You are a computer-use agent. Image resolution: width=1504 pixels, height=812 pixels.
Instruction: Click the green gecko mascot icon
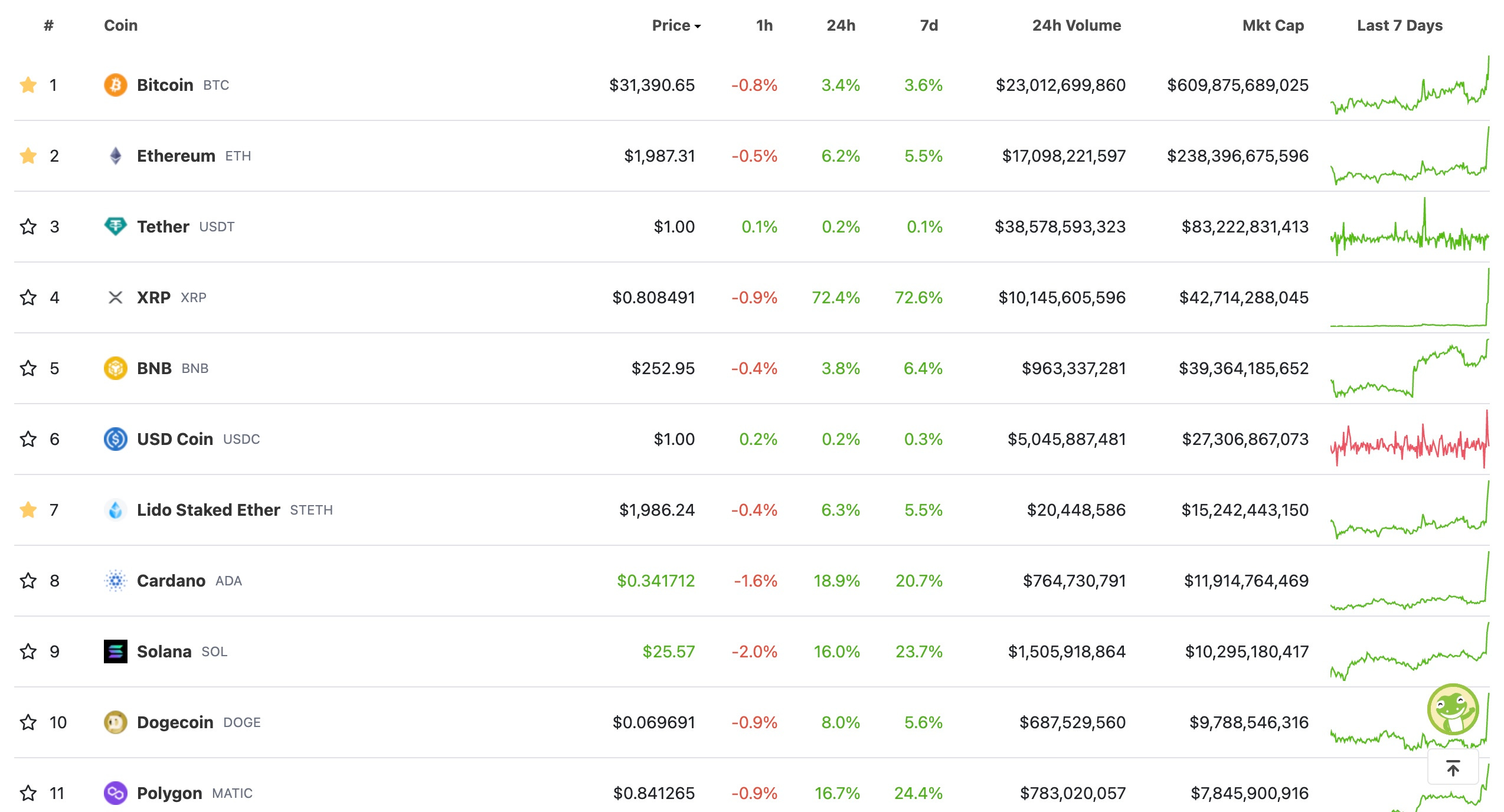coord(1453,710)
